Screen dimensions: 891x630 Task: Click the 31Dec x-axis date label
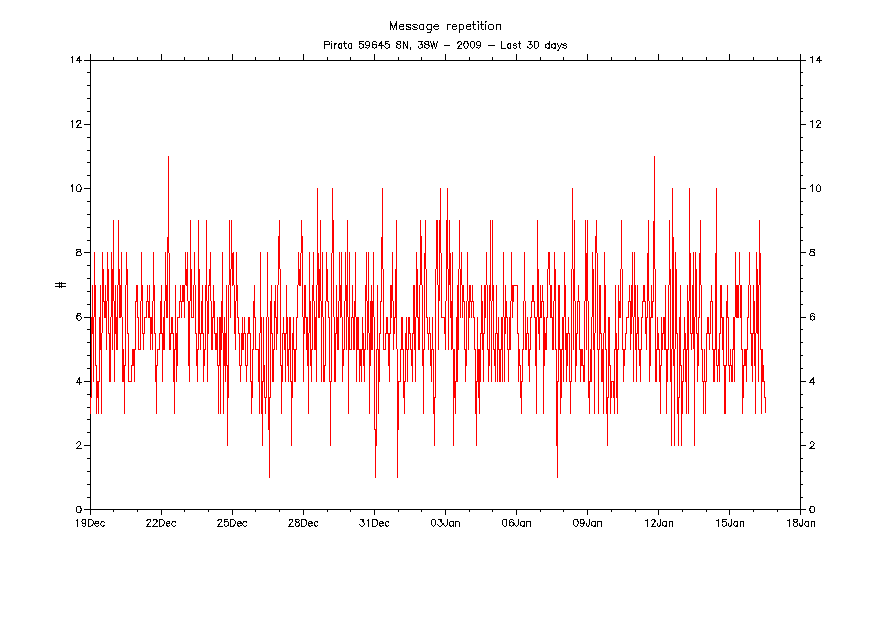pyautogui.click(x=374, y=522)
